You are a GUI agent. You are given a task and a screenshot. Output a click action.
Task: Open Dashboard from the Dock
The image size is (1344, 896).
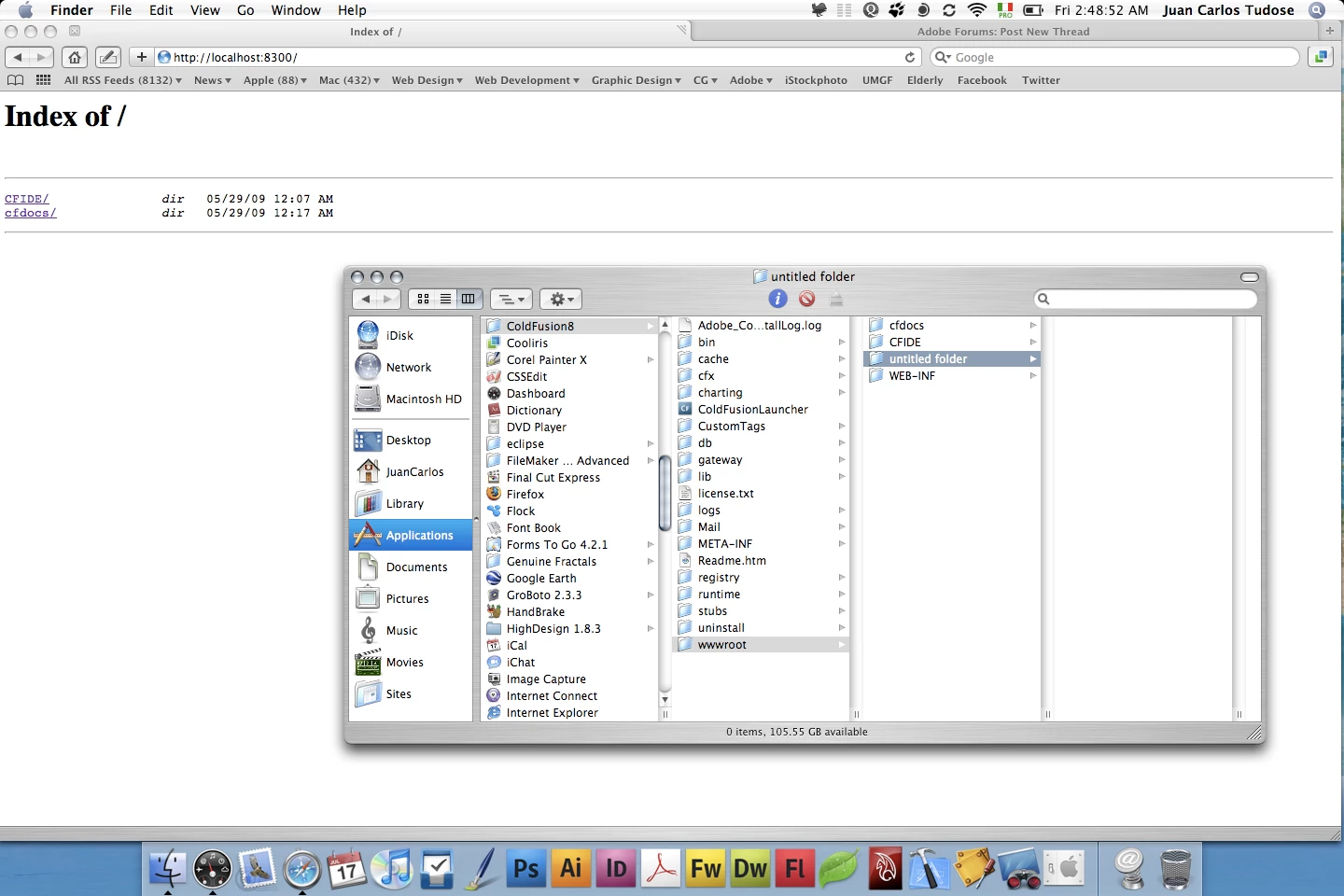pos(213,869)
